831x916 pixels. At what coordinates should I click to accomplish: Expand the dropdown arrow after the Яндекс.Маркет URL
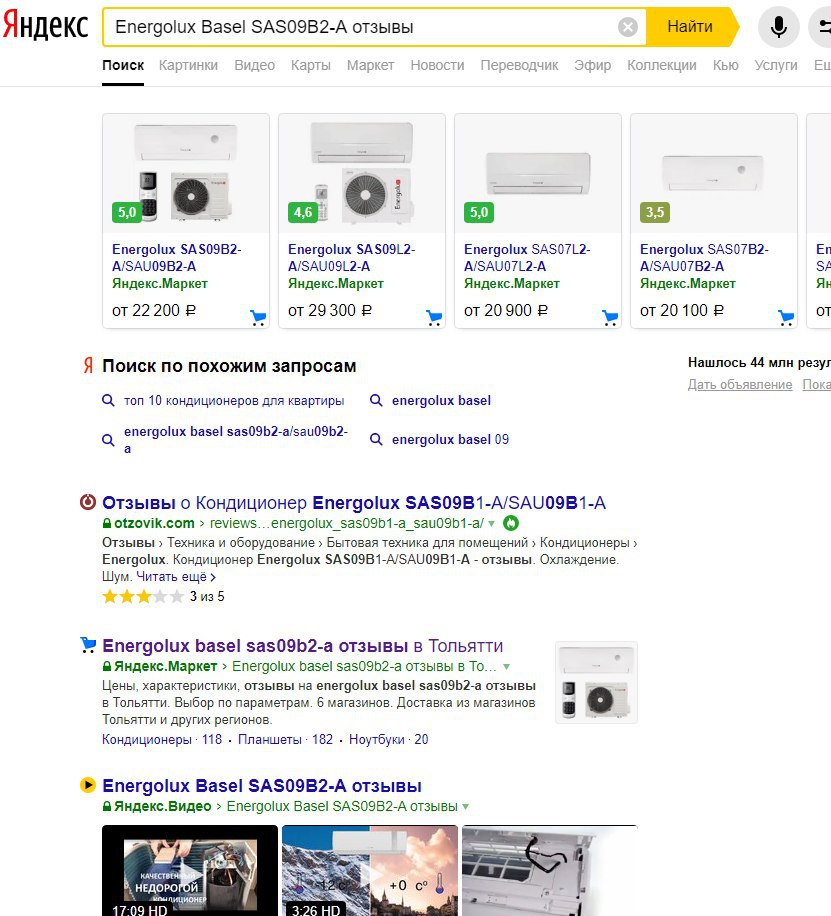pyautogui.click(x=506, y=667)
